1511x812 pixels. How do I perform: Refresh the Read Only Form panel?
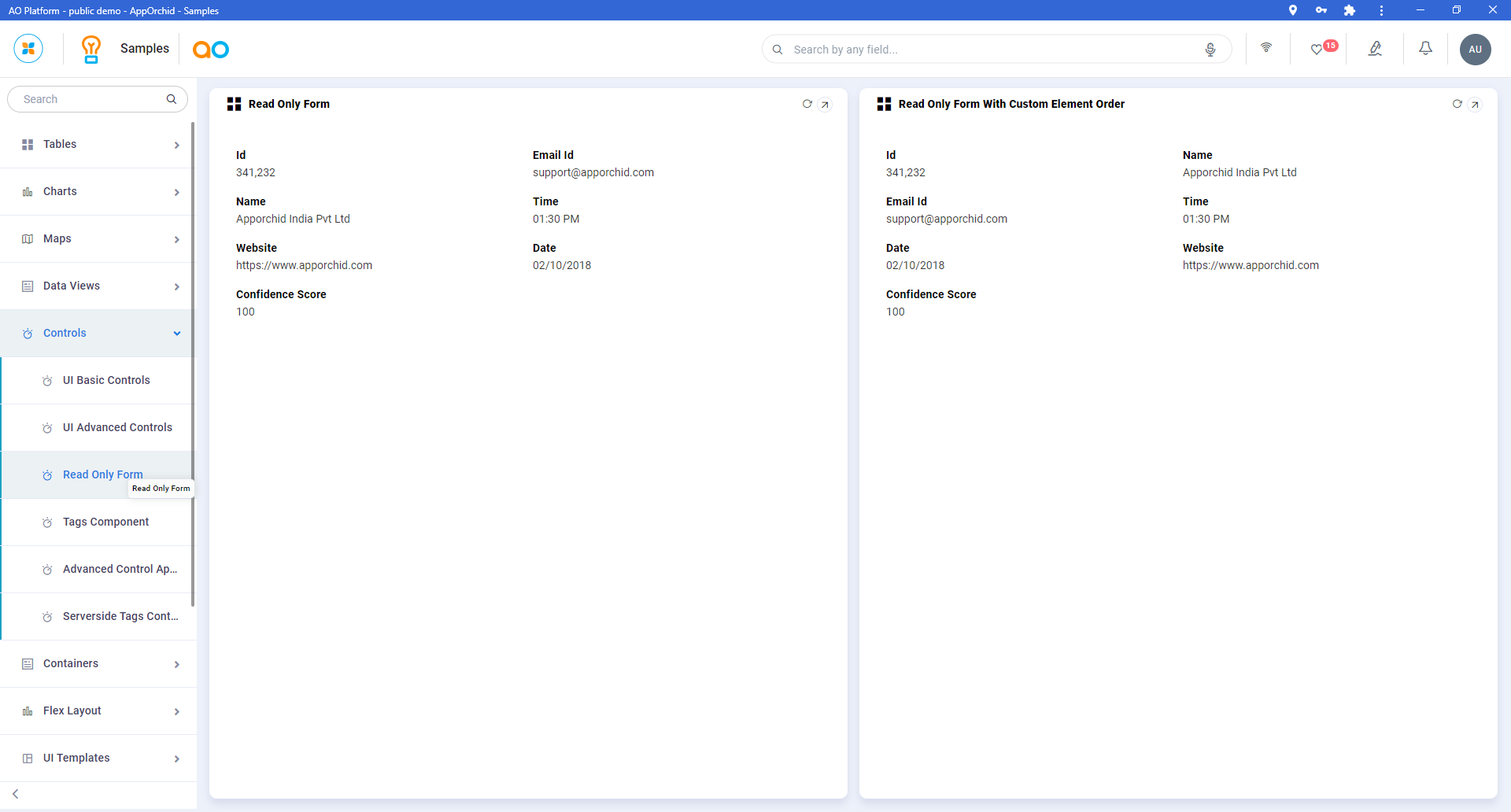807,104
